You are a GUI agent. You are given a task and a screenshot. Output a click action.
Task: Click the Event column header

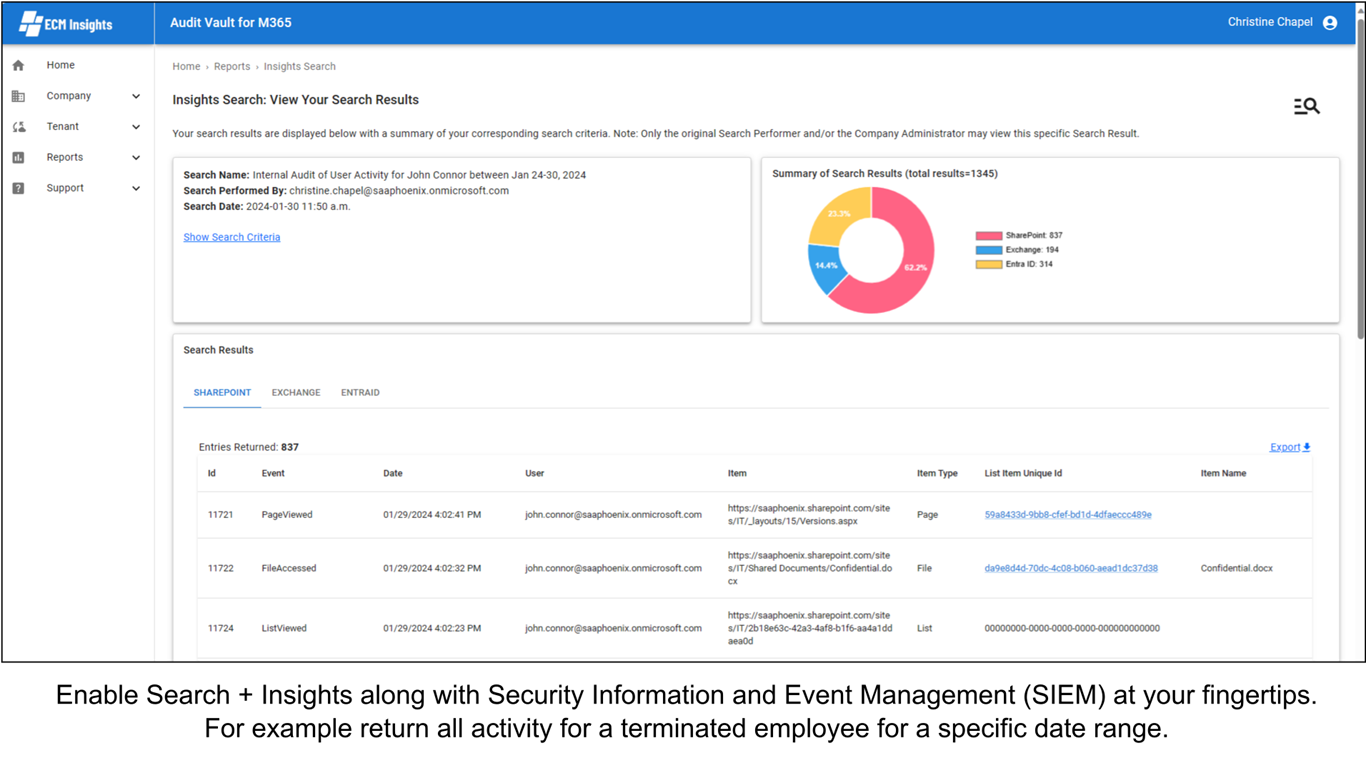[273, 474]
